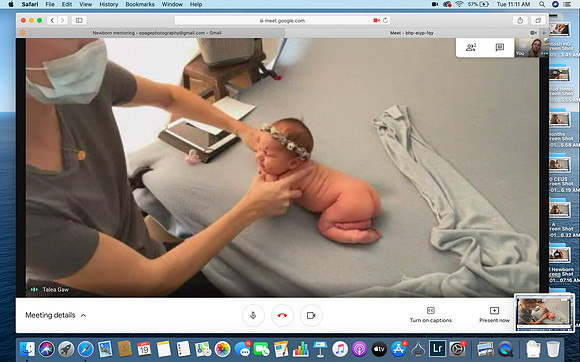Image resolution: width=580 pixels, height=362 pixels.
Task: Turn on captions
Action: click(x=431, y=315)
